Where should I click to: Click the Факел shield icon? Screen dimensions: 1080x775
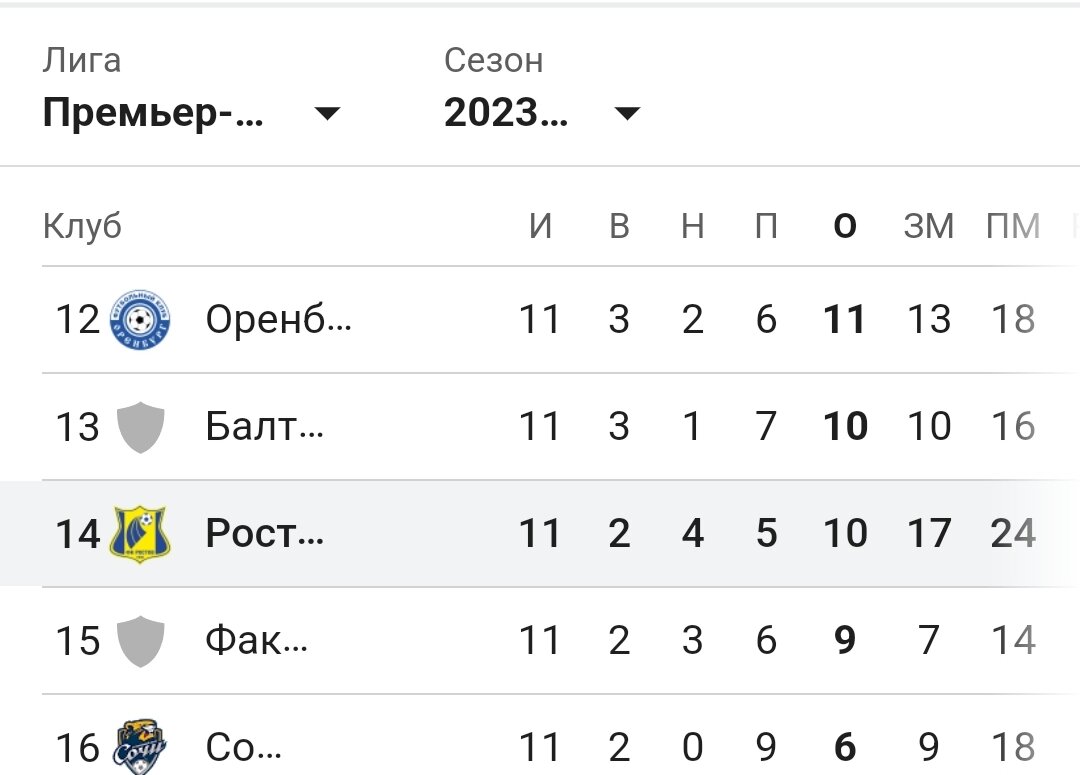138,641
